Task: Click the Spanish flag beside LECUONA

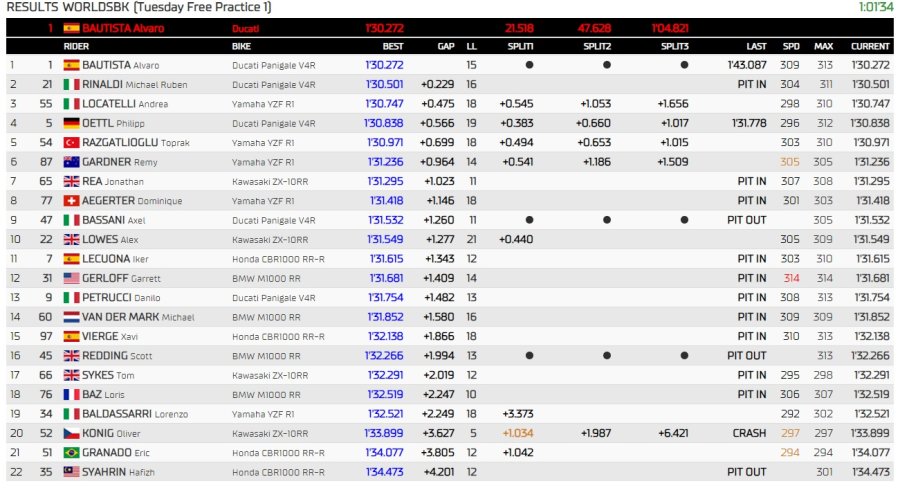Action: 71,259
